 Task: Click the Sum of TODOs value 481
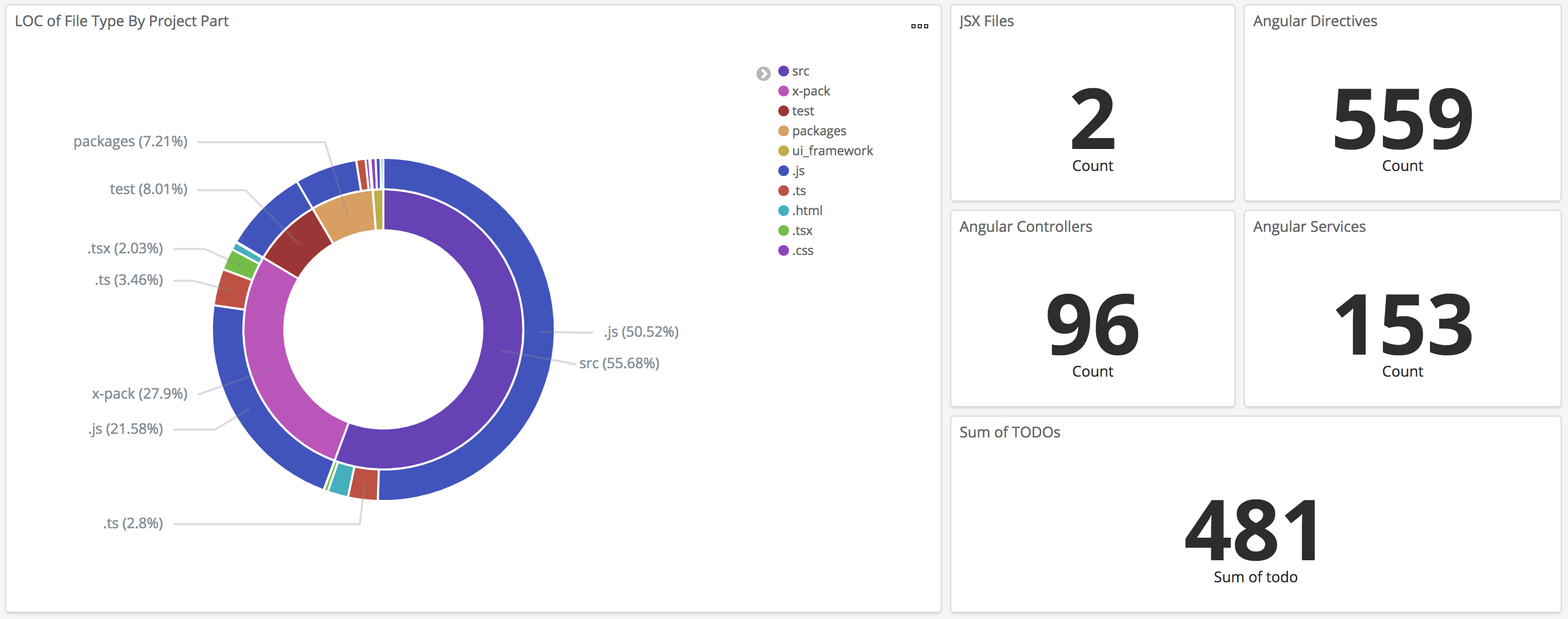(x=1254, y=530)
